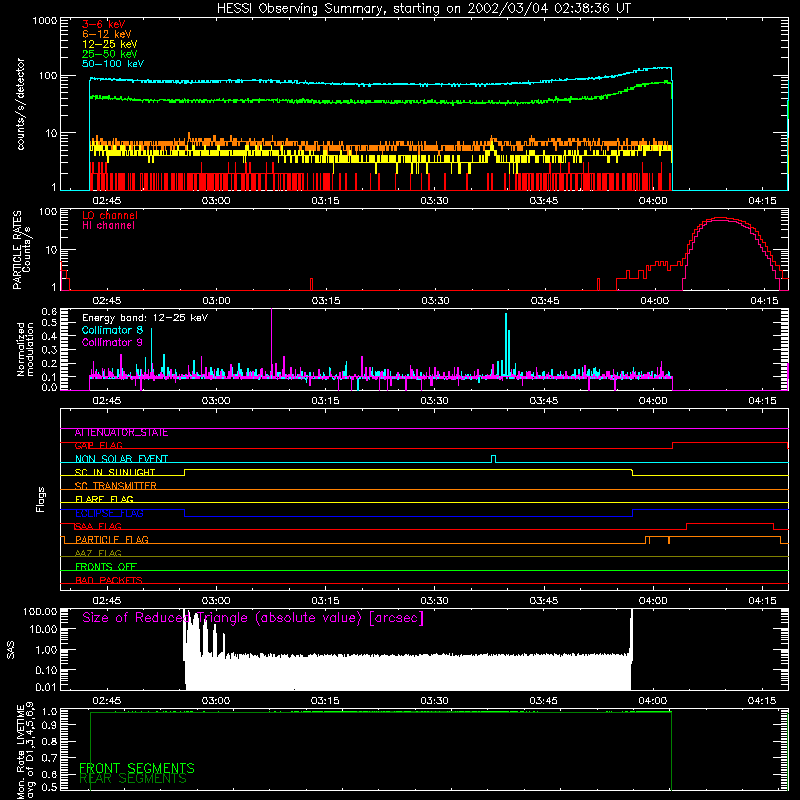Click the FLARE_FLAG label
Screen dimensions: 800x800
point(104,499)
